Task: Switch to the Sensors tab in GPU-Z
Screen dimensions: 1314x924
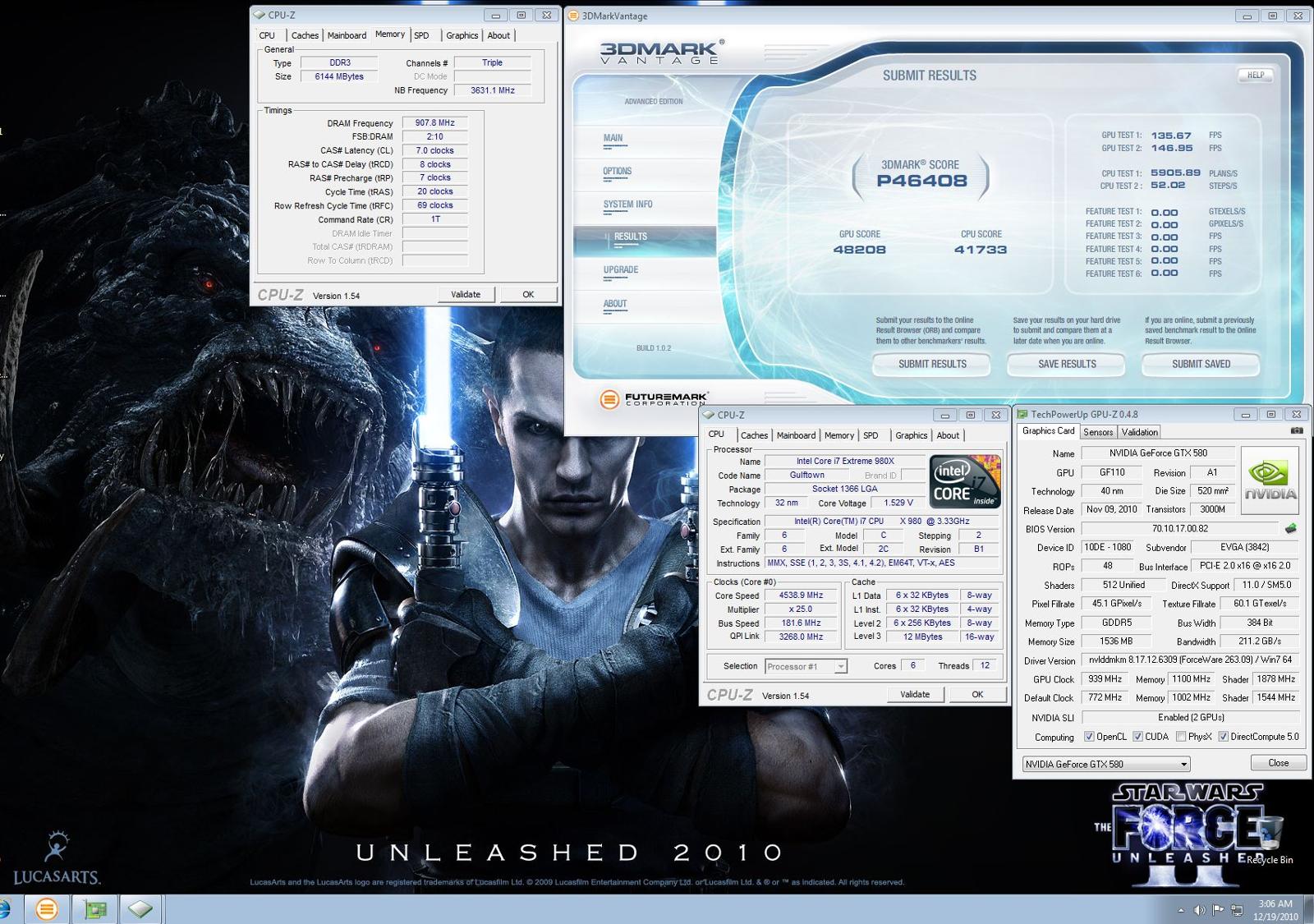Action: point(1098,432)
